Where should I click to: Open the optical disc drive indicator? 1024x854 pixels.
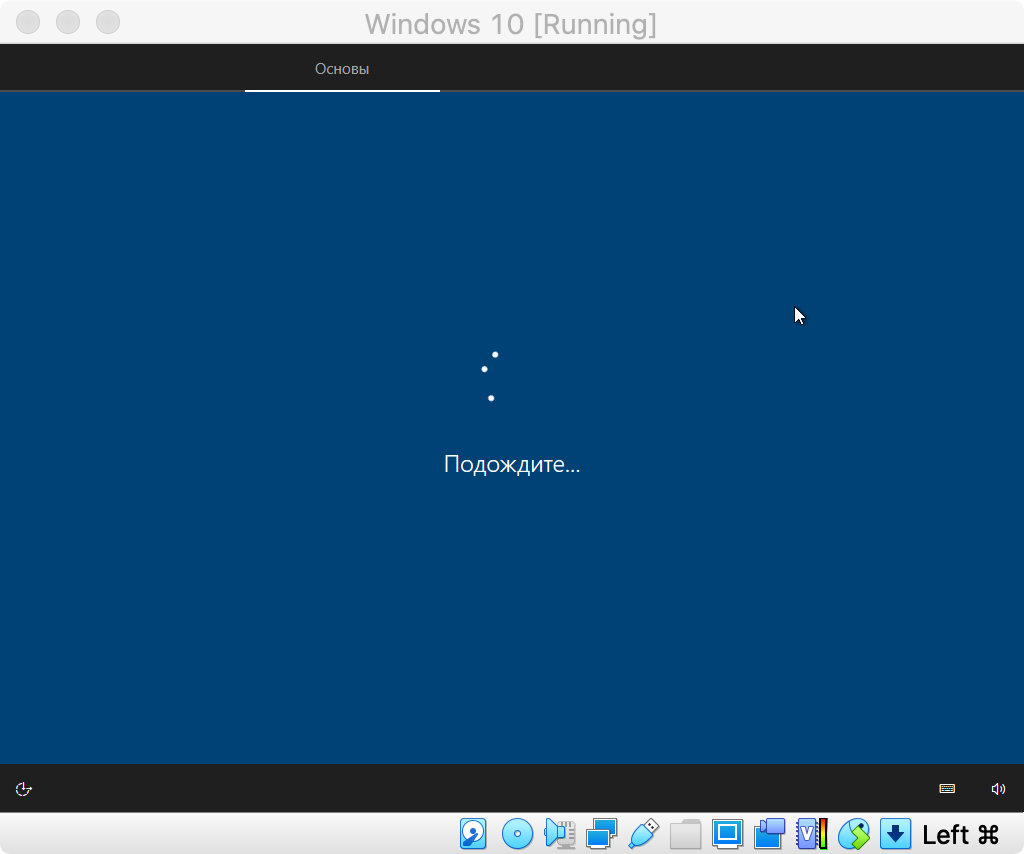coord(517,834)
